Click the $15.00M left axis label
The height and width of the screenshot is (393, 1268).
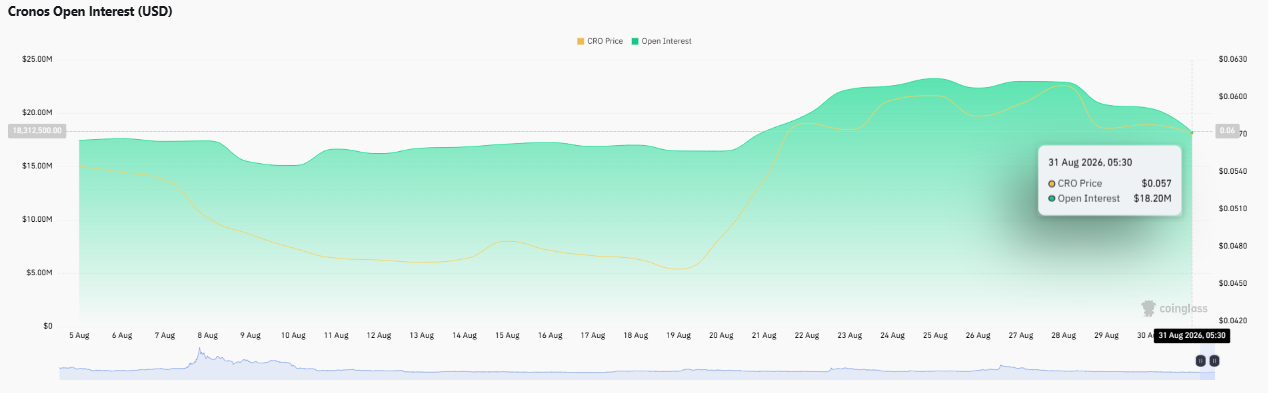coord(37,166)
